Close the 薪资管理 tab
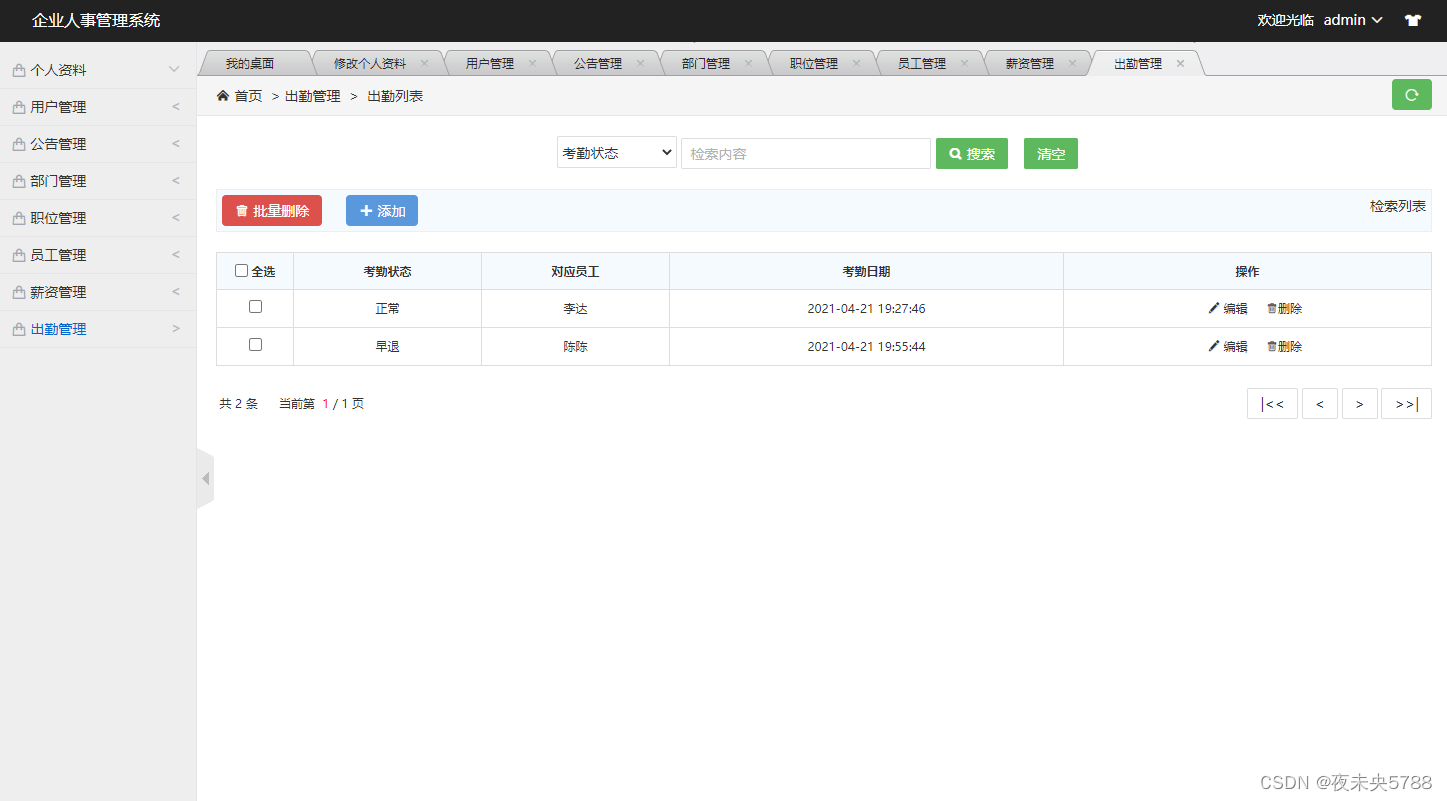The image size is (1447, 801). 1072,63
